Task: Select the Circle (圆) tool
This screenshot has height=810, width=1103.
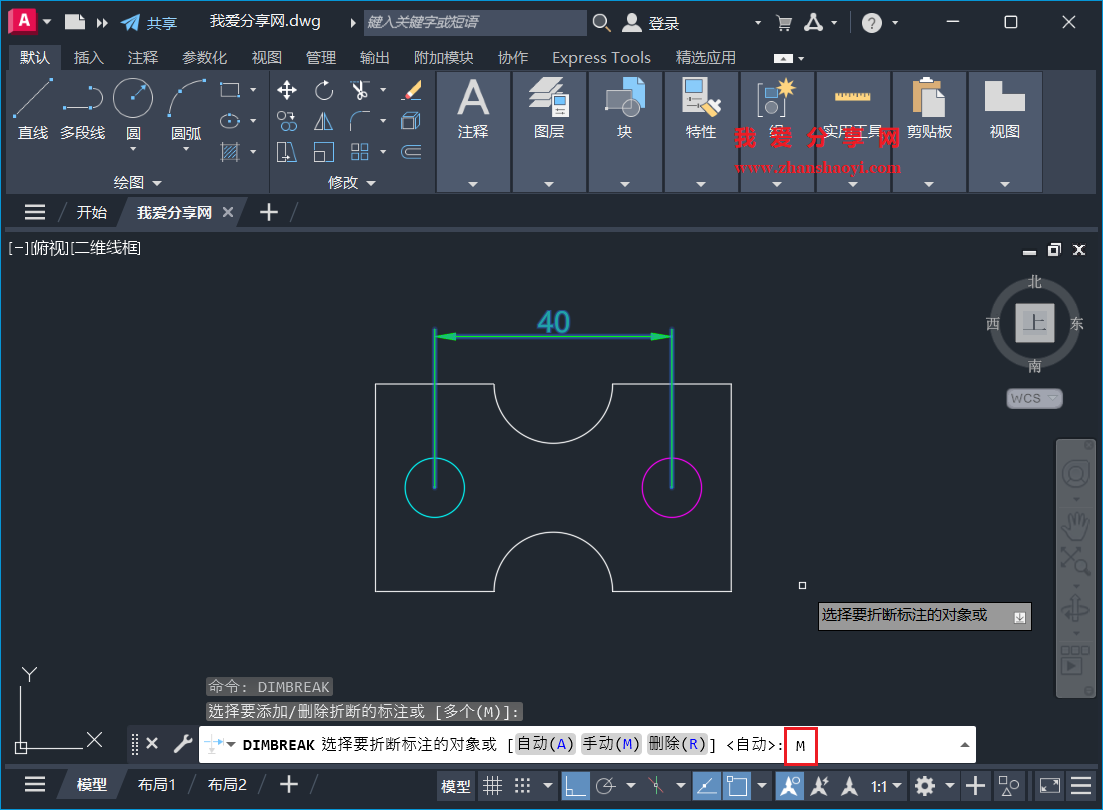Action: pos(133,99)
